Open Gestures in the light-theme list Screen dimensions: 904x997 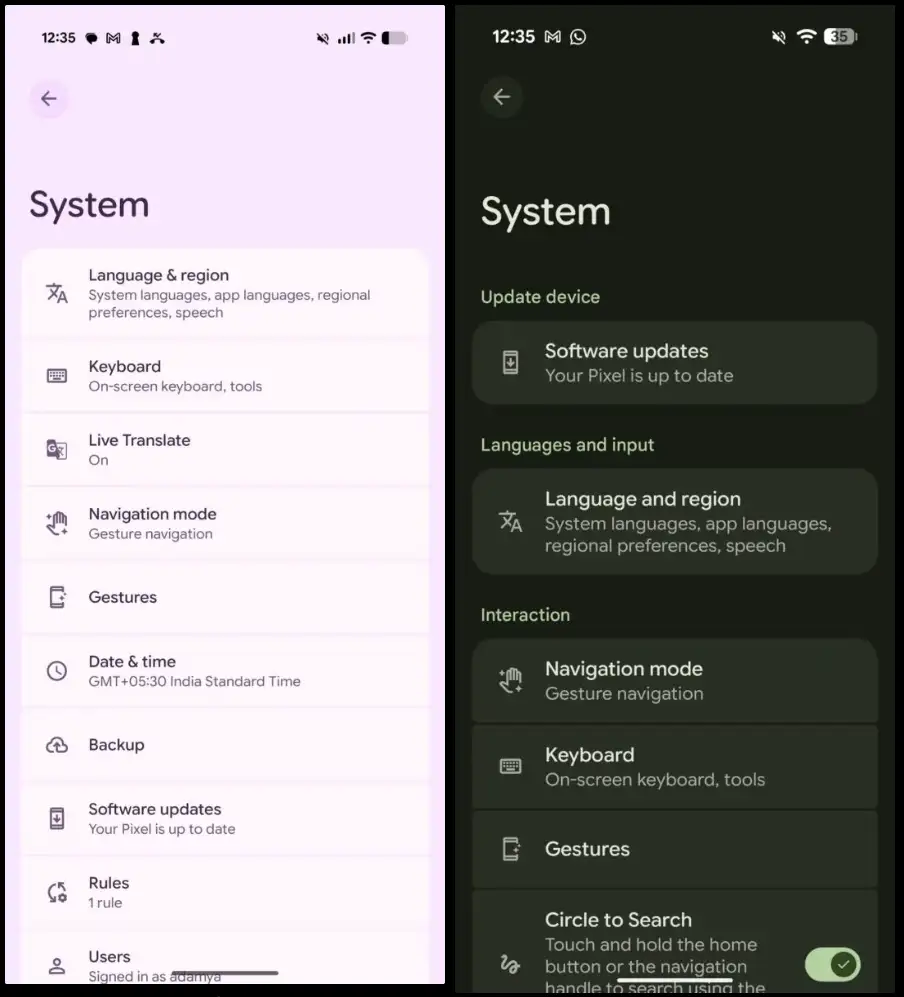(123, 597)
